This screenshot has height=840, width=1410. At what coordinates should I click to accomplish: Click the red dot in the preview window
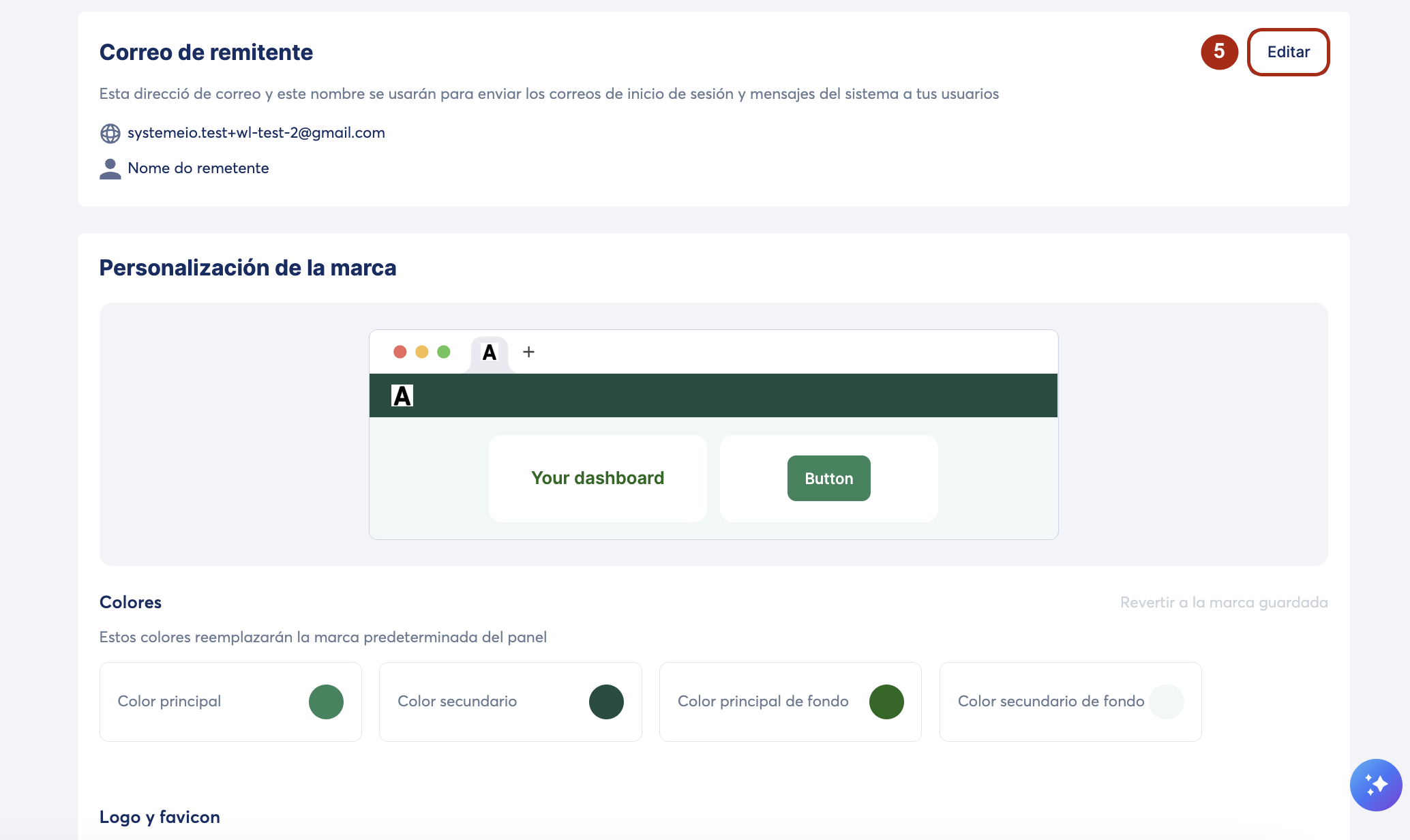[400, 352]
